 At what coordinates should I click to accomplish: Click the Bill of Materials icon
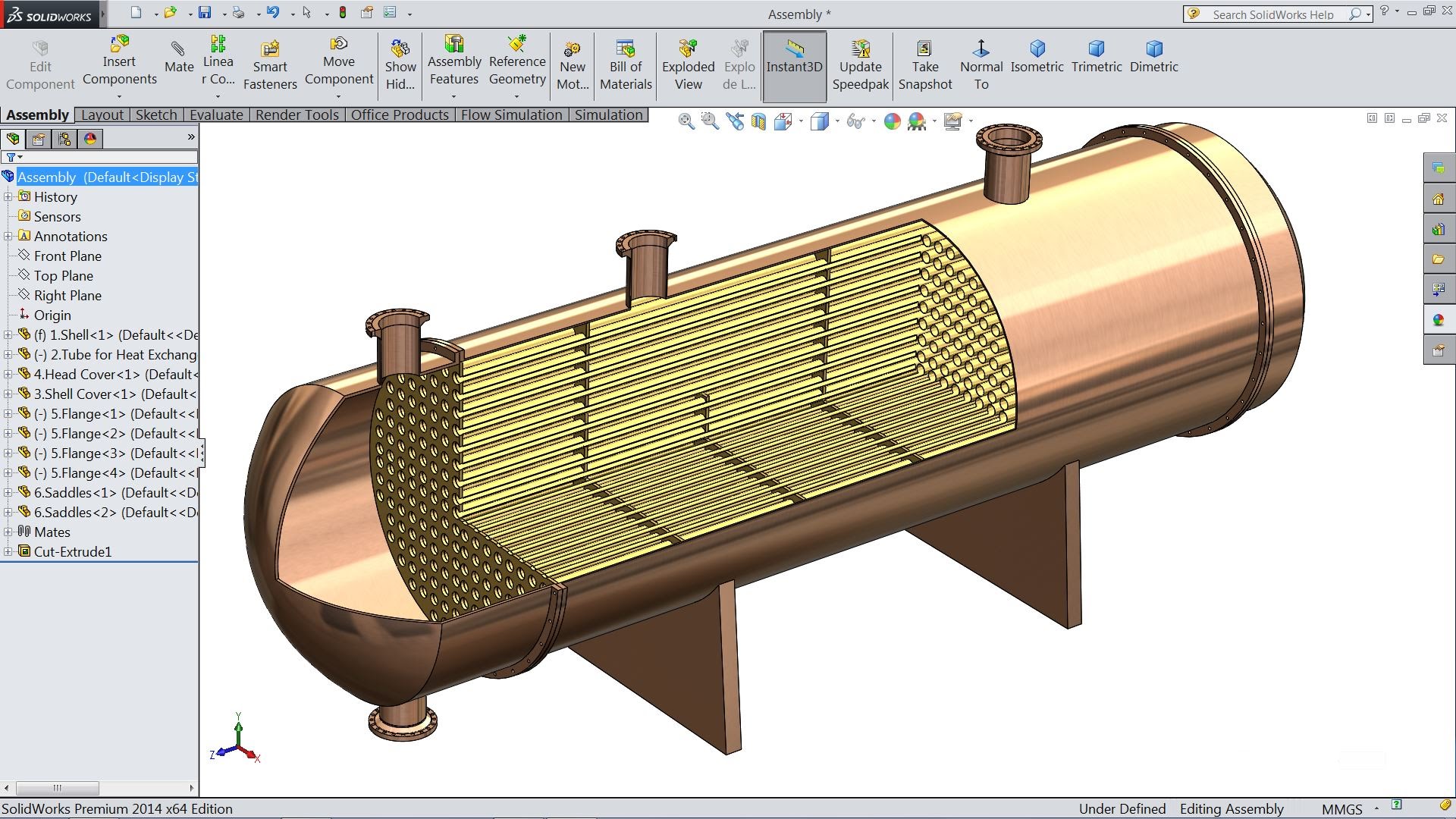click(626, 66)
